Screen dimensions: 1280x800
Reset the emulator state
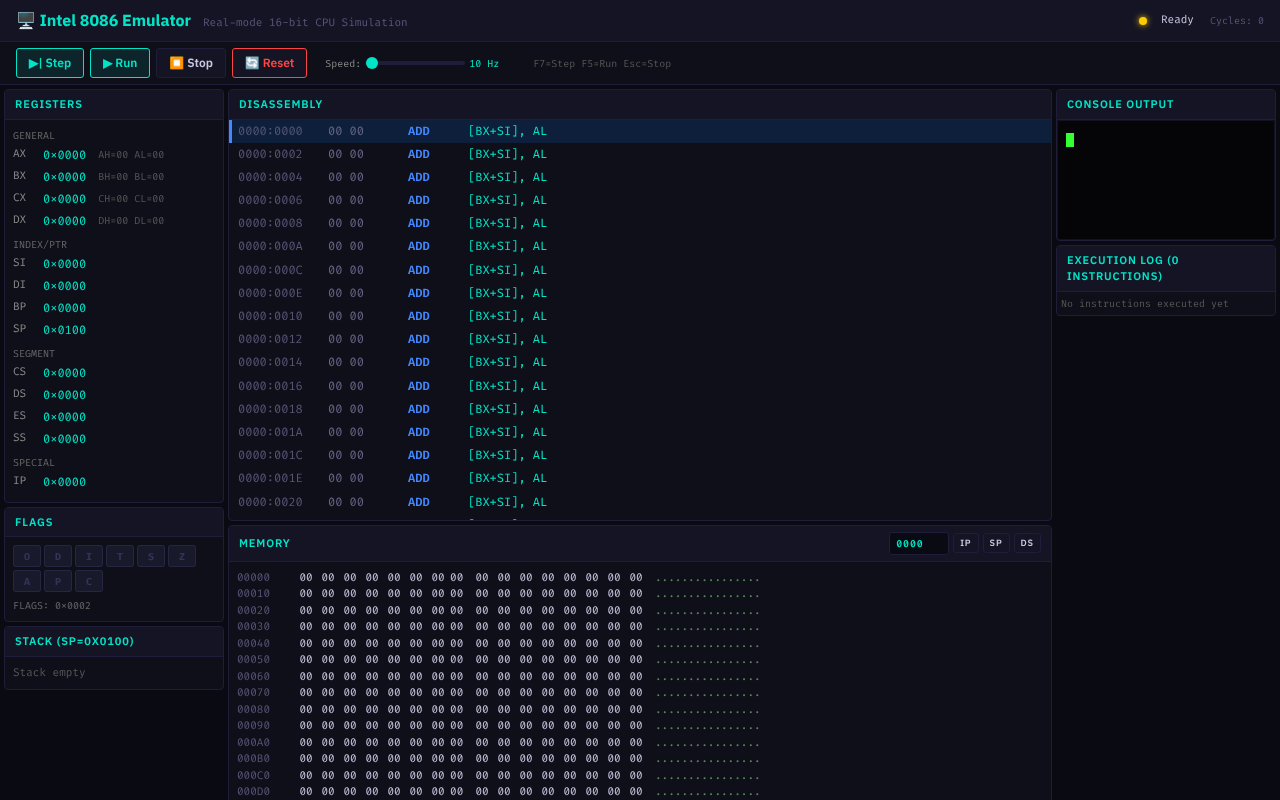point(269,63)
